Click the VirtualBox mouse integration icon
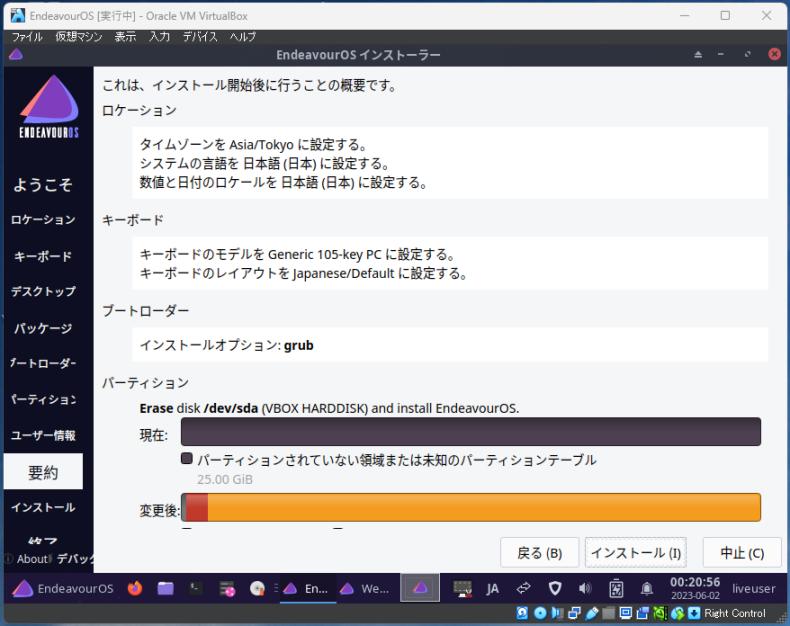Image resolution: width=790 pixels, height=626 pixels. coord(677,613)
